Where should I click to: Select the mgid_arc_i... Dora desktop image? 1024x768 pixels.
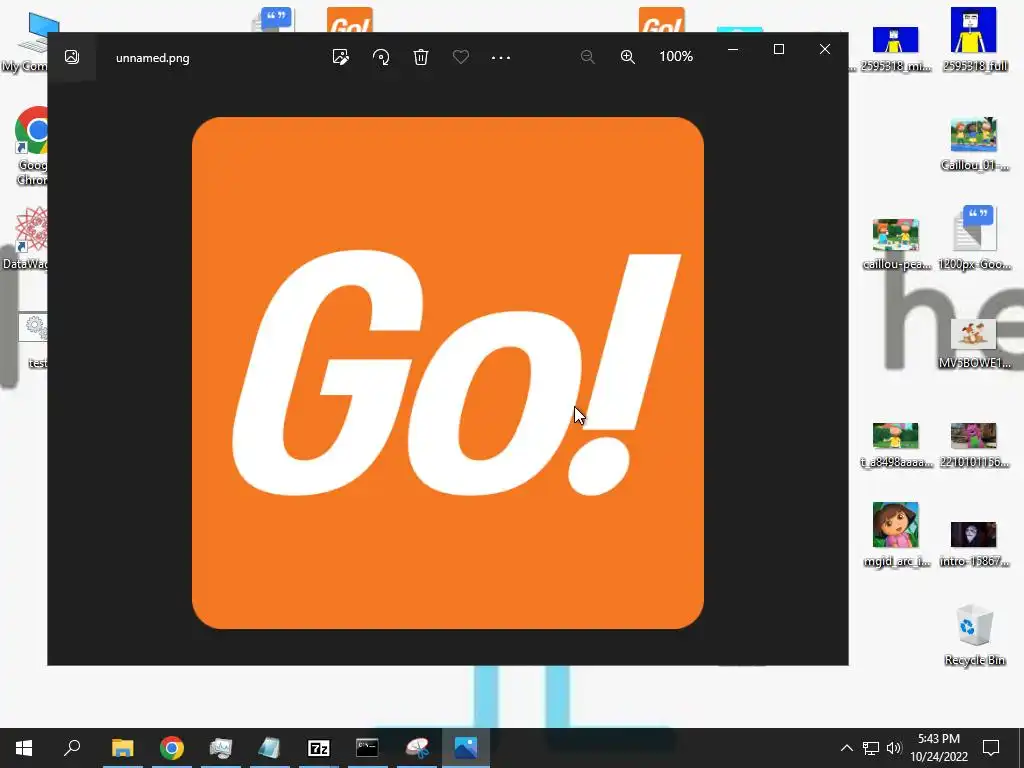tap(895, 534)
